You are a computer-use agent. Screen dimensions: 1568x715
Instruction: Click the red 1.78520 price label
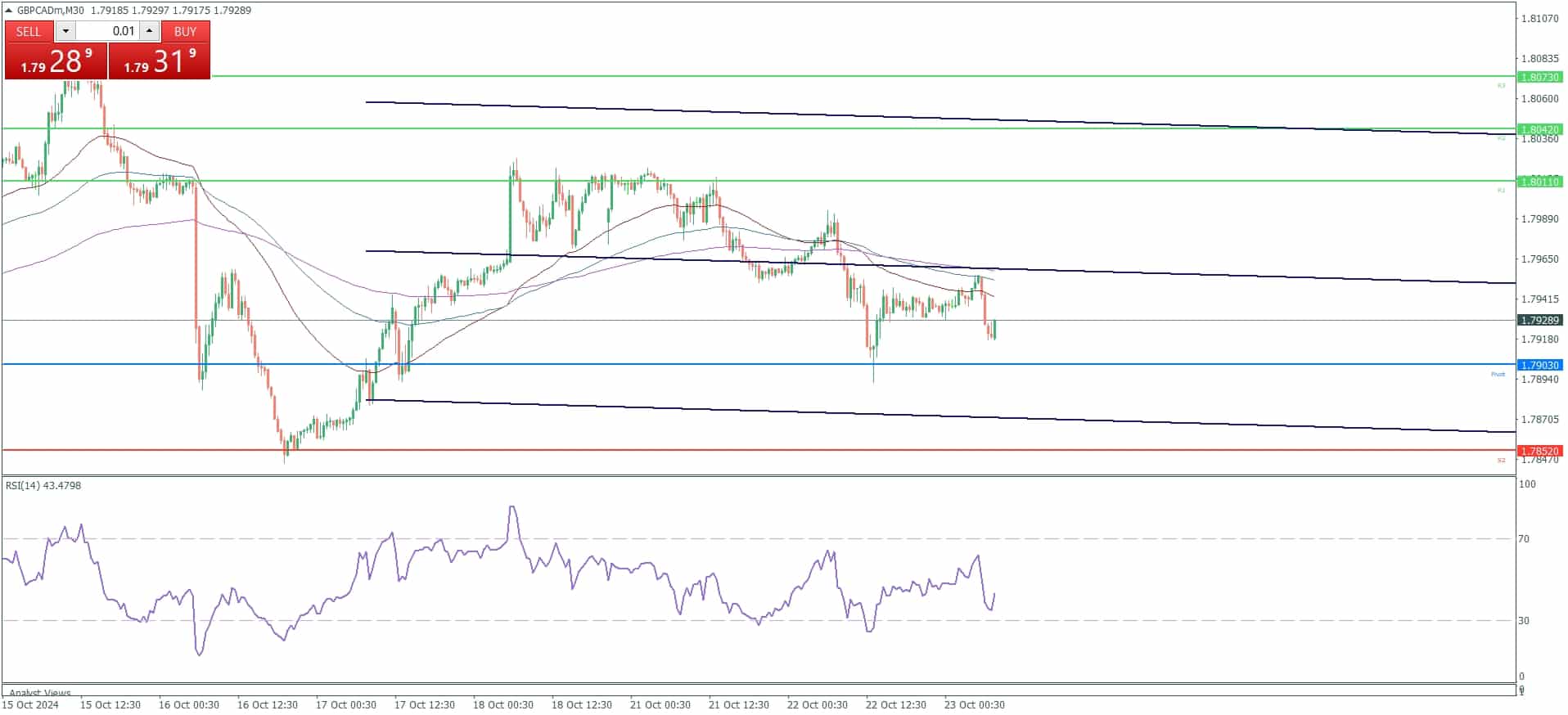pos(1539,451)
